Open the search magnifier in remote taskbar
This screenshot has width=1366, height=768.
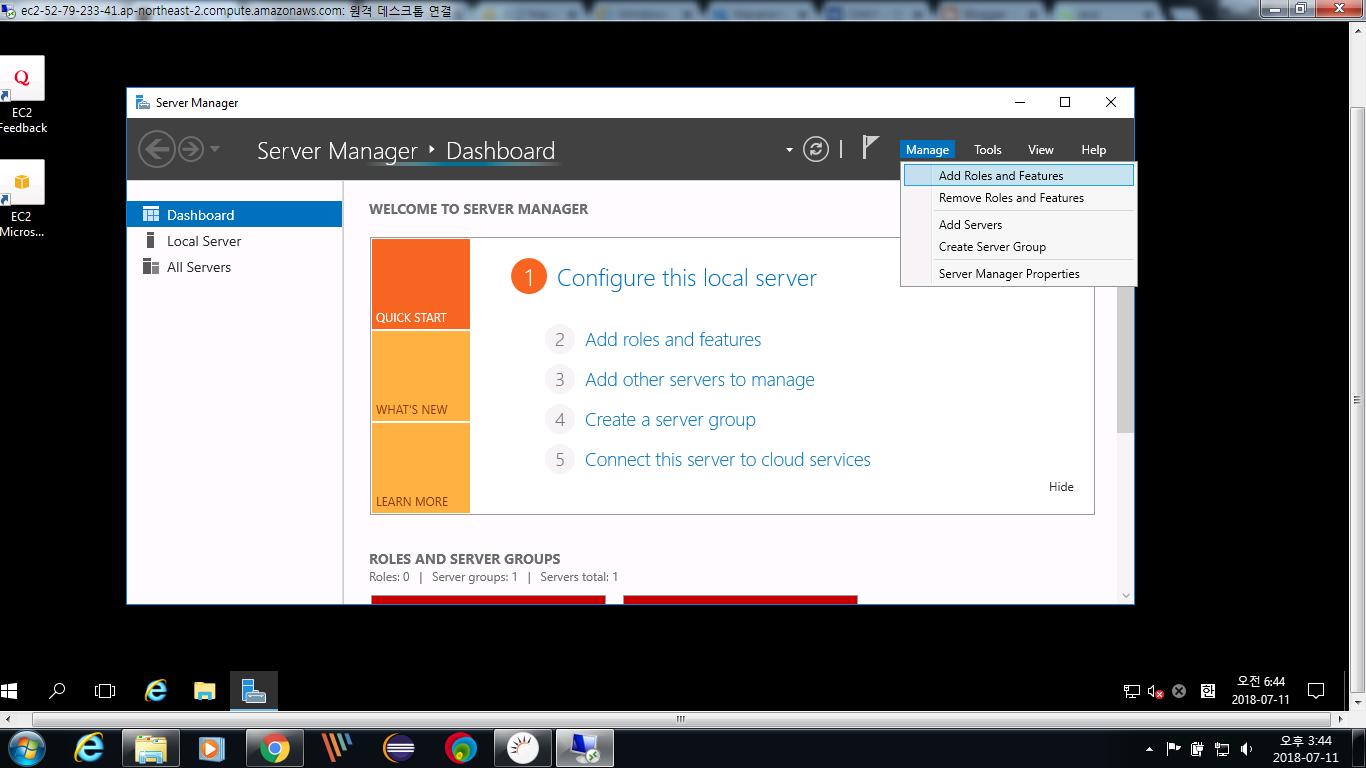57,690
